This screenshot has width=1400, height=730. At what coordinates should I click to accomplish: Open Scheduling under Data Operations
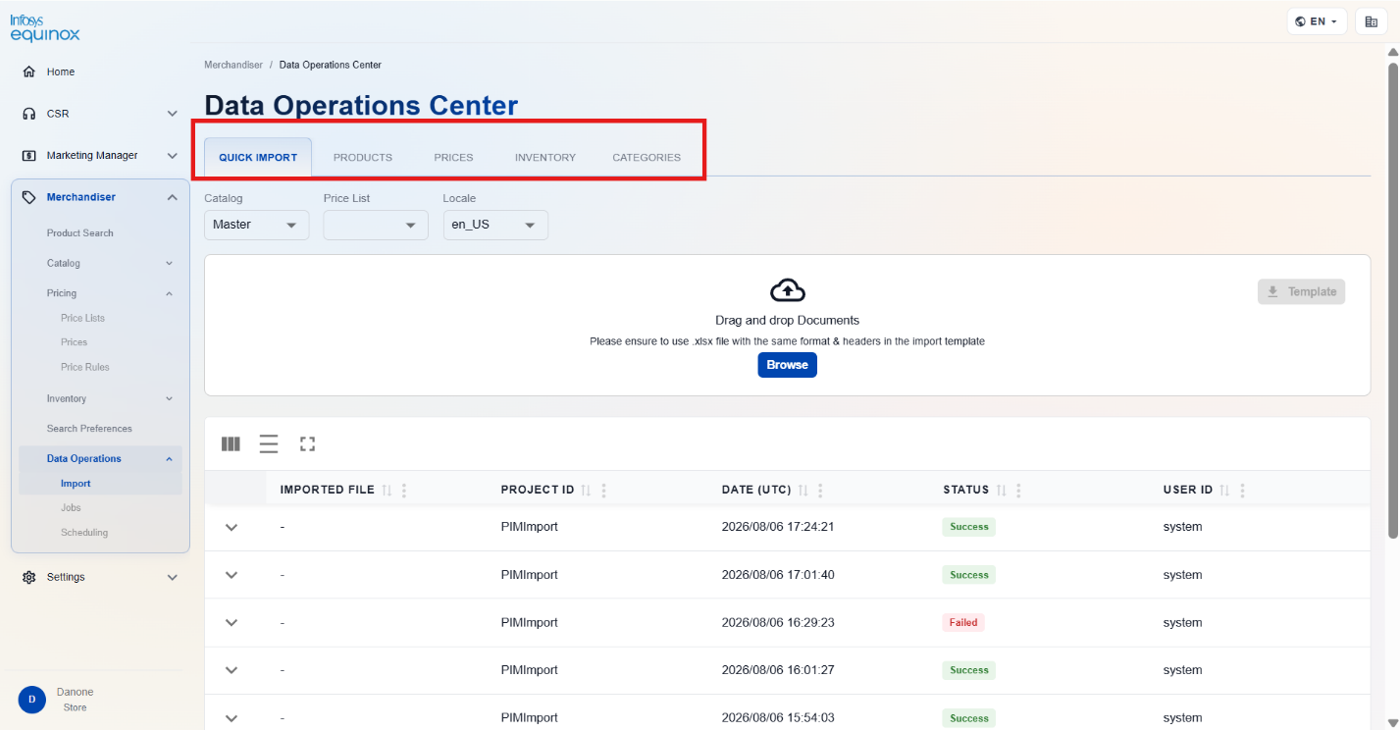click(x=84, y=533)
